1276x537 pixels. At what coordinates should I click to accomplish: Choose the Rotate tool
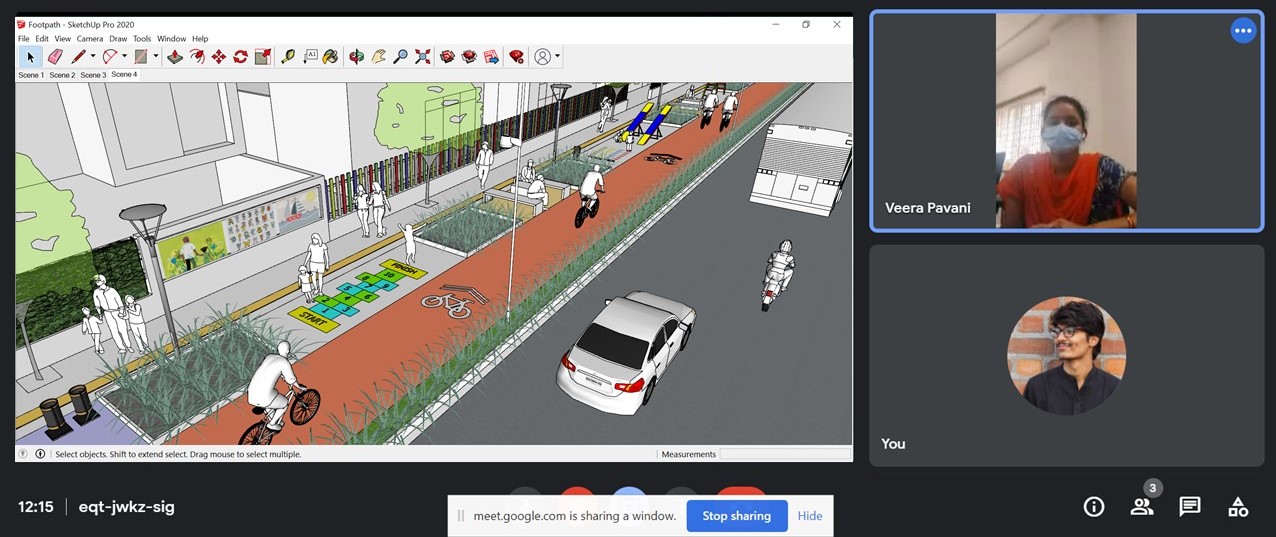tap(240, 57)
